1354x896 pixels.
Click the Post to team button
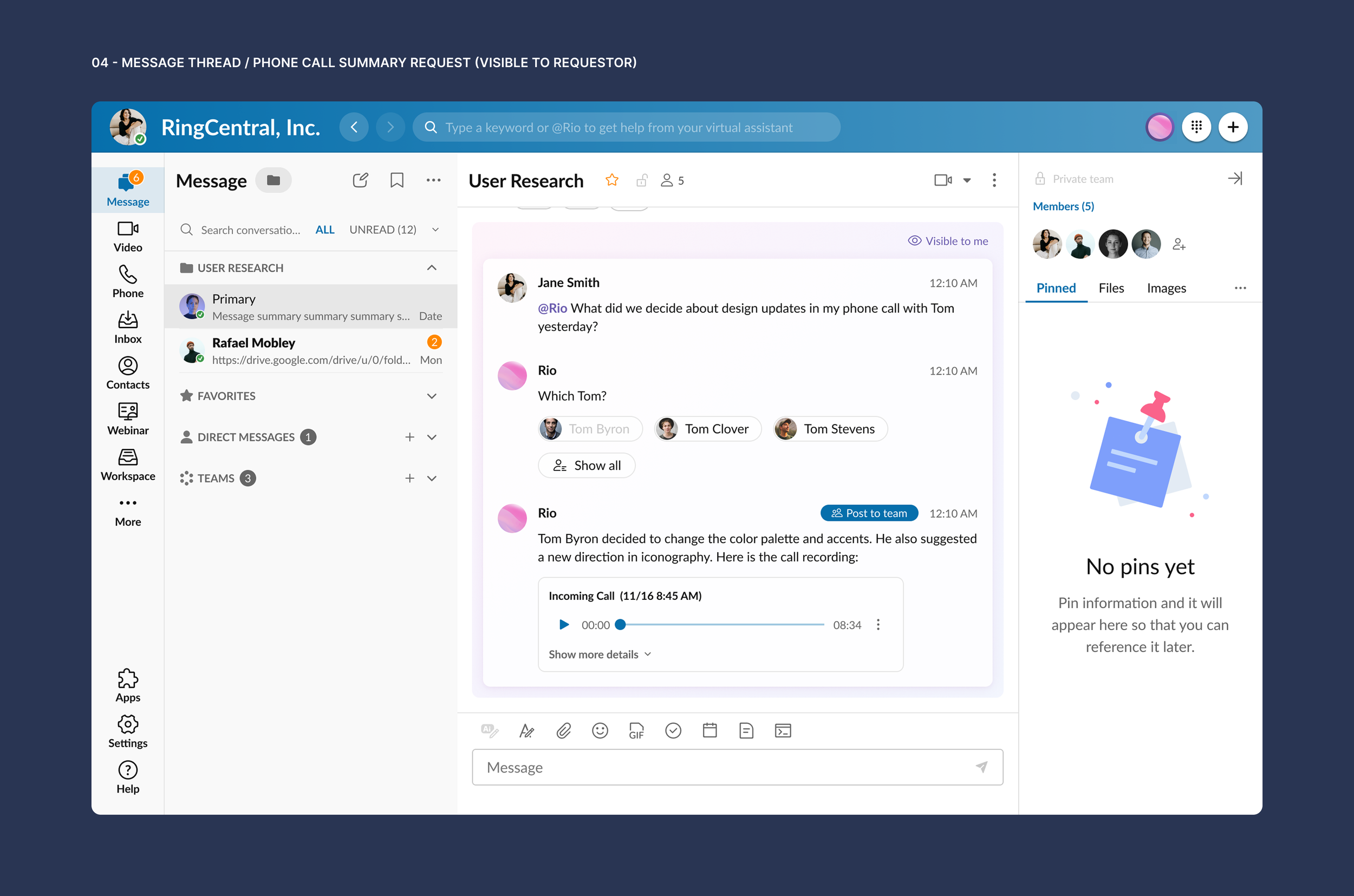[869, 513]
